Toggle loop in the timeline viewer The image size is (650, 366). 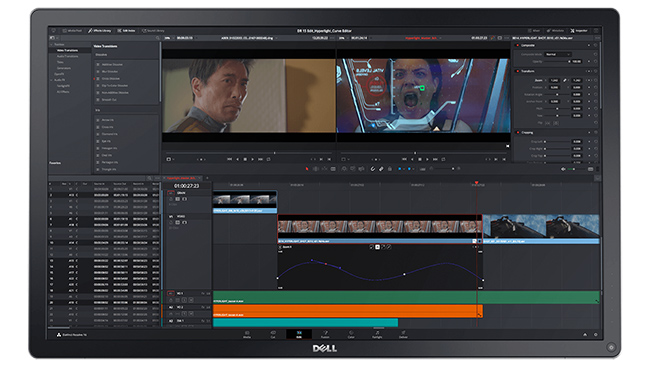[444, 159]
